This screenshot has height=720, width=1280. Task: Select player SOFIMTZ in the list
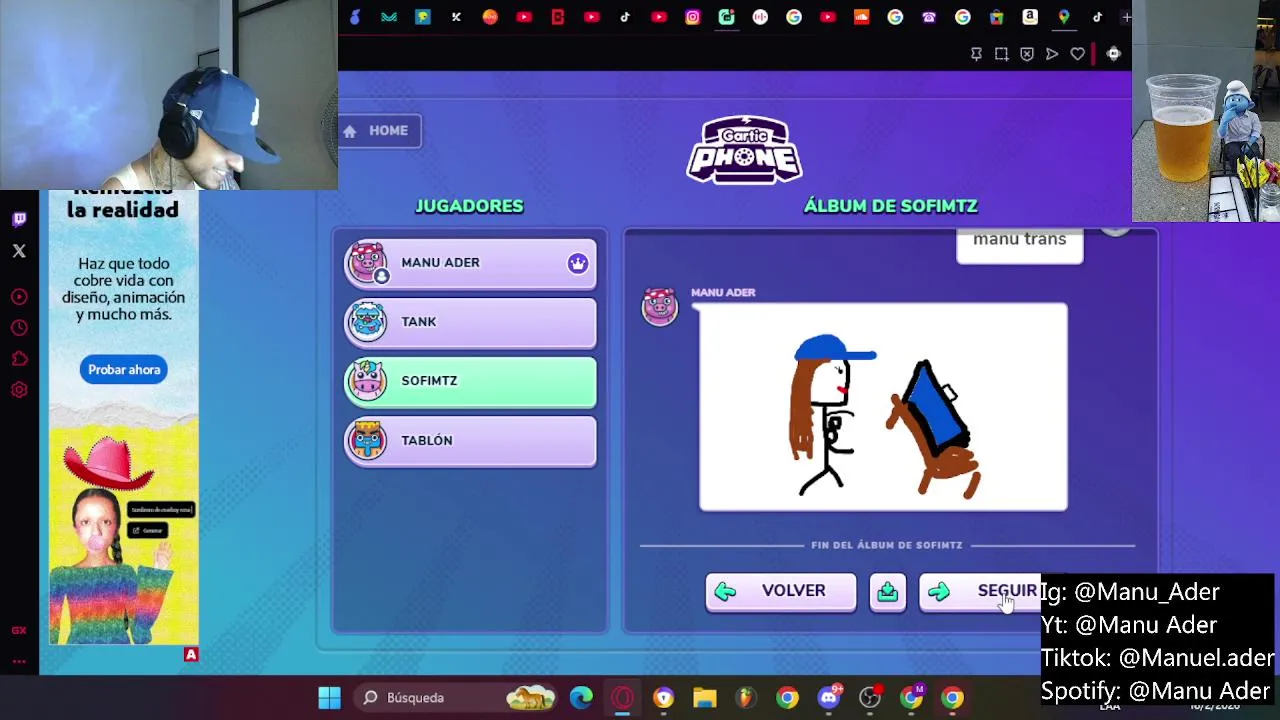[x=471, y=381]
